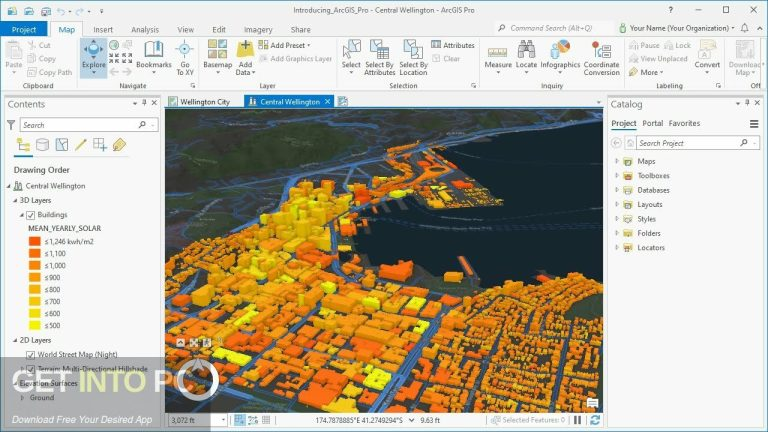Viewport: 768px width, 432px height.
Task: Pause map drawing in status bar
Action: click(x=577, y=420)
